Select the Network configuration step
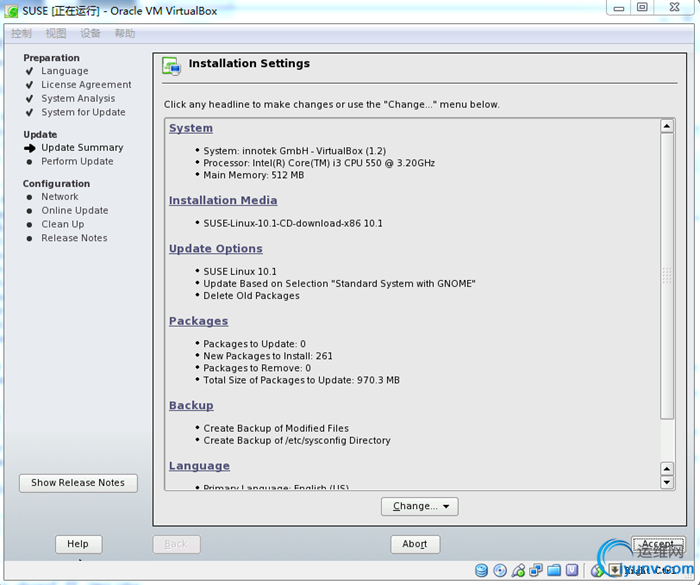Screen dimensions: 700x585 tap(60, 197)
